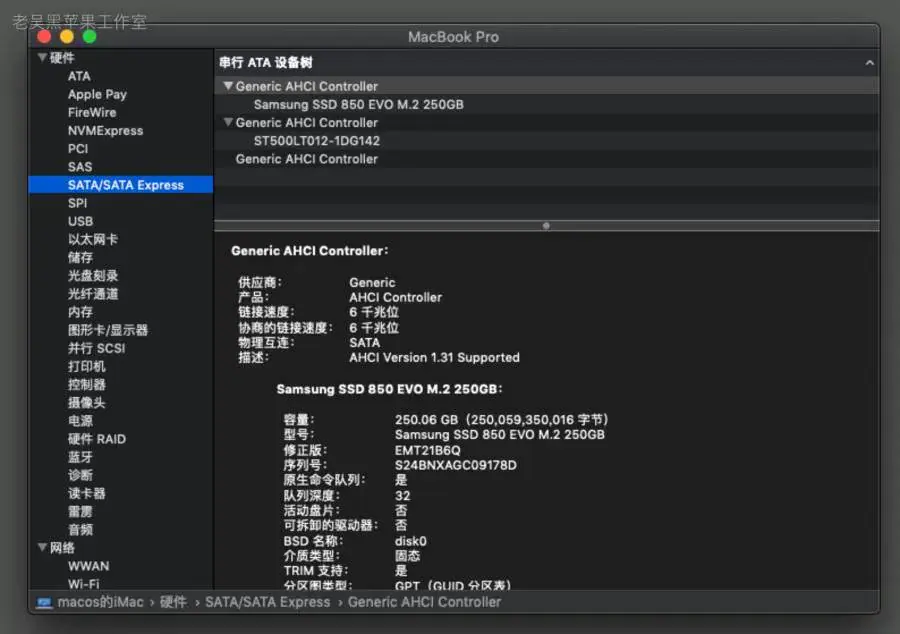The height and width of the screenshot is (634, 900).
Task: Collapse the second Generic AHCI Controller triangle
Action: pyautogui.click(x=228, y=122)
